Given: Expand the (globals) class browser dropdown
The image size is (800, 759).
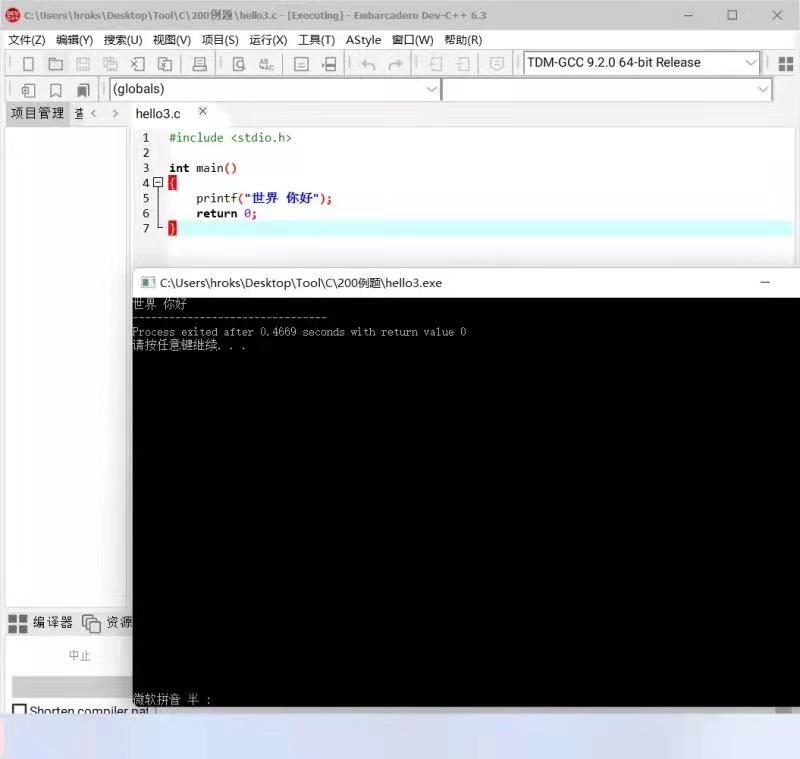Looking at the screenshot, I should click(431, 89).
